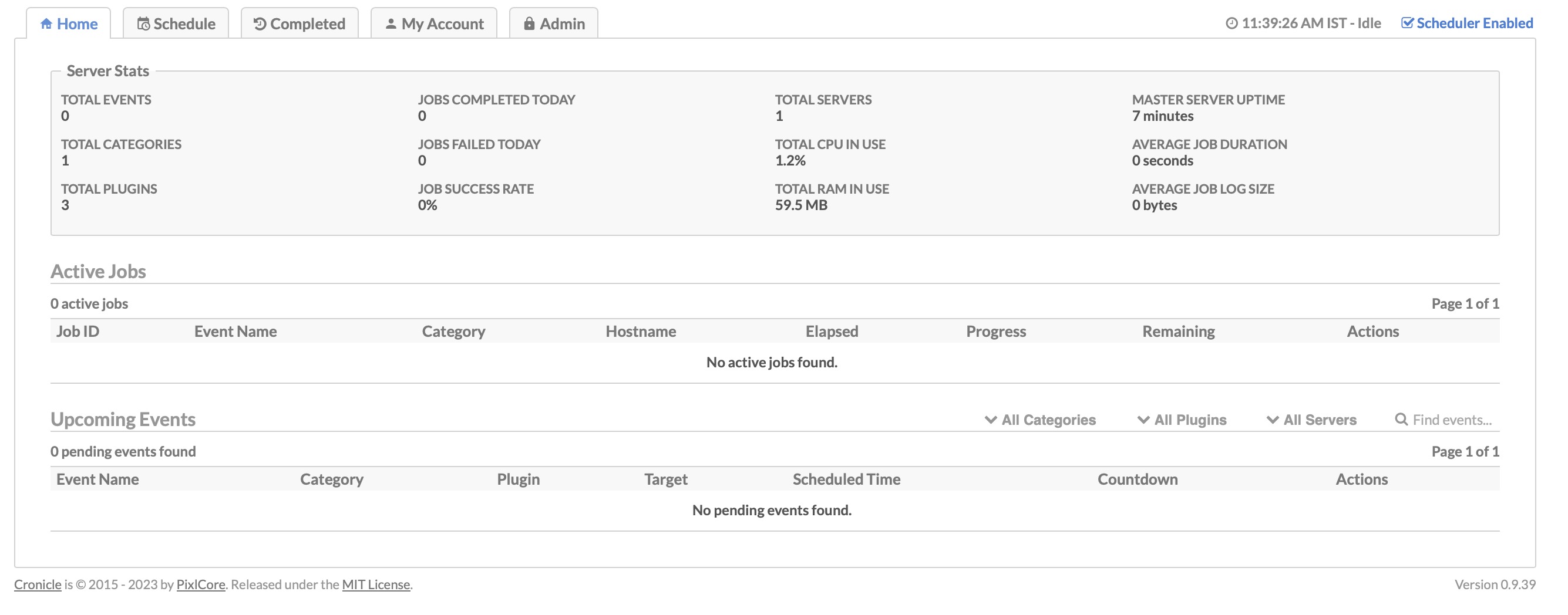Follow the PixlCore link in footer
This screenshot has width=1568, height=615.
pos(200,584)
